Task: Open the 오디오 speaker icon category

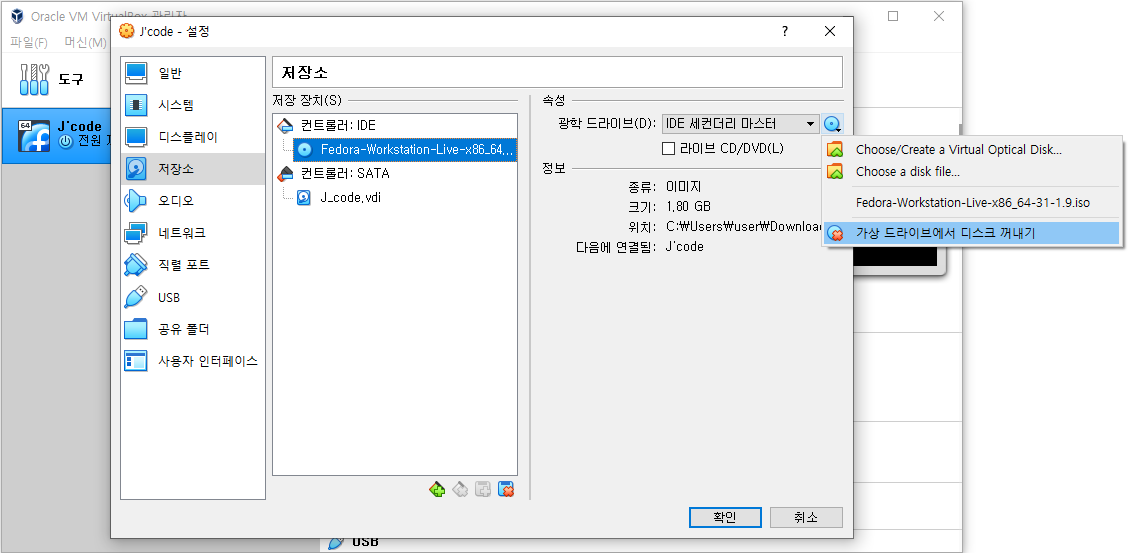Action: (136, 201)
